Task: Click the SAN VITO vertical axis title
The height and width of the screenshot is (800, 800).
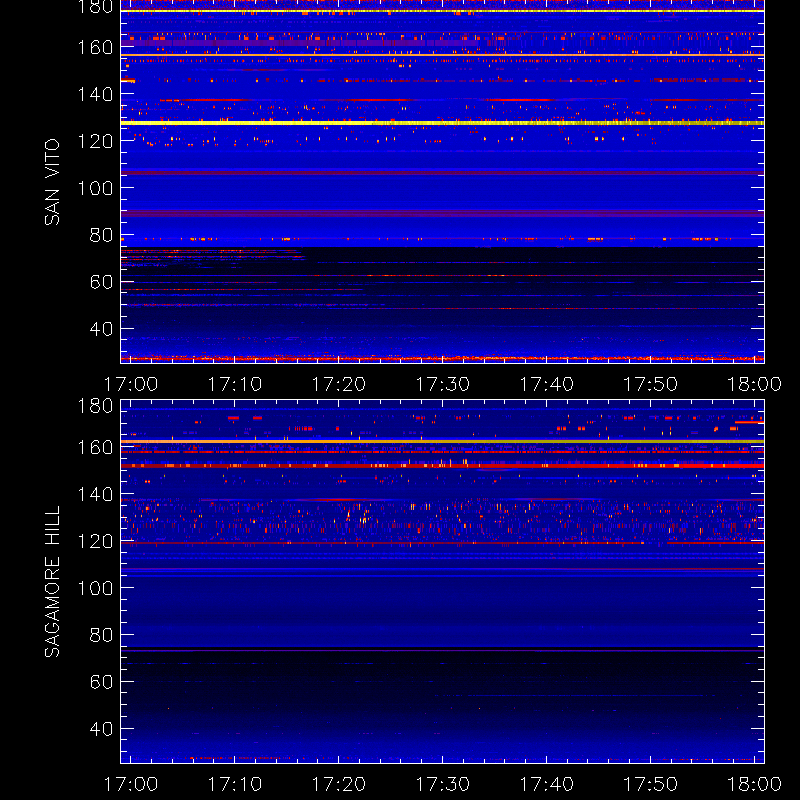Action: [x=52, y=182]
